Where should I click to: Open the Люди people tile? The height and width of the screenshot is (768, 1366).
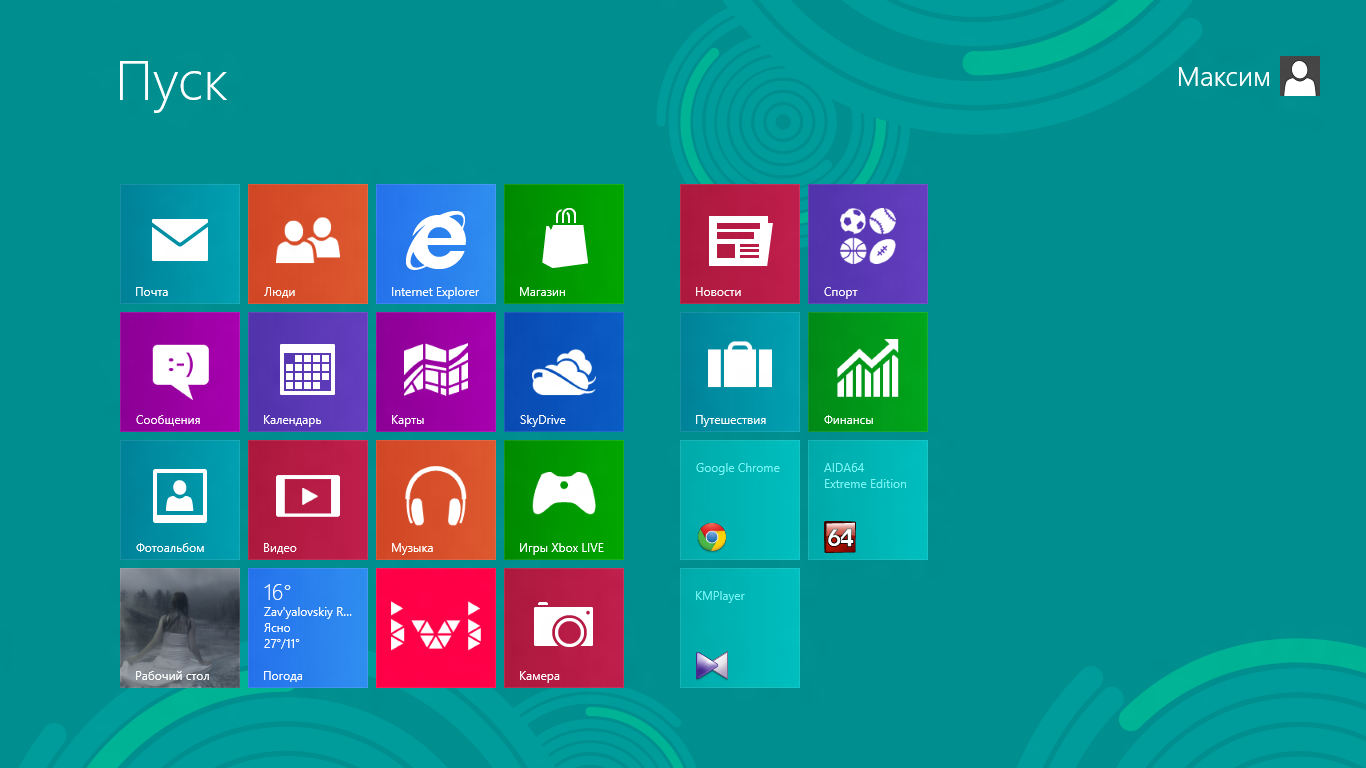(308, 243)
